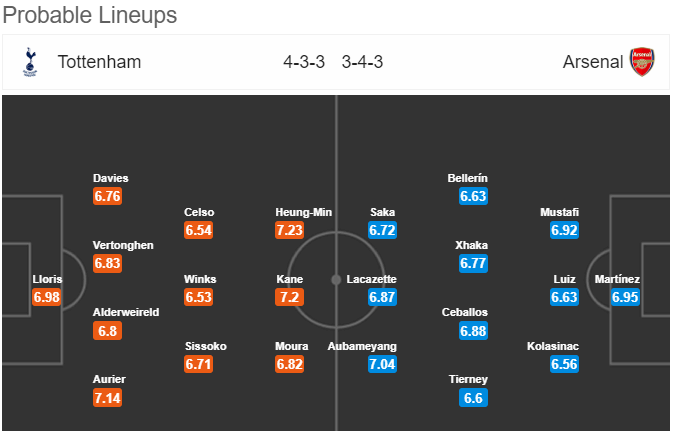
Task: Click Martínez goalkeeper rating 6.95
Action: click(625, 297)
